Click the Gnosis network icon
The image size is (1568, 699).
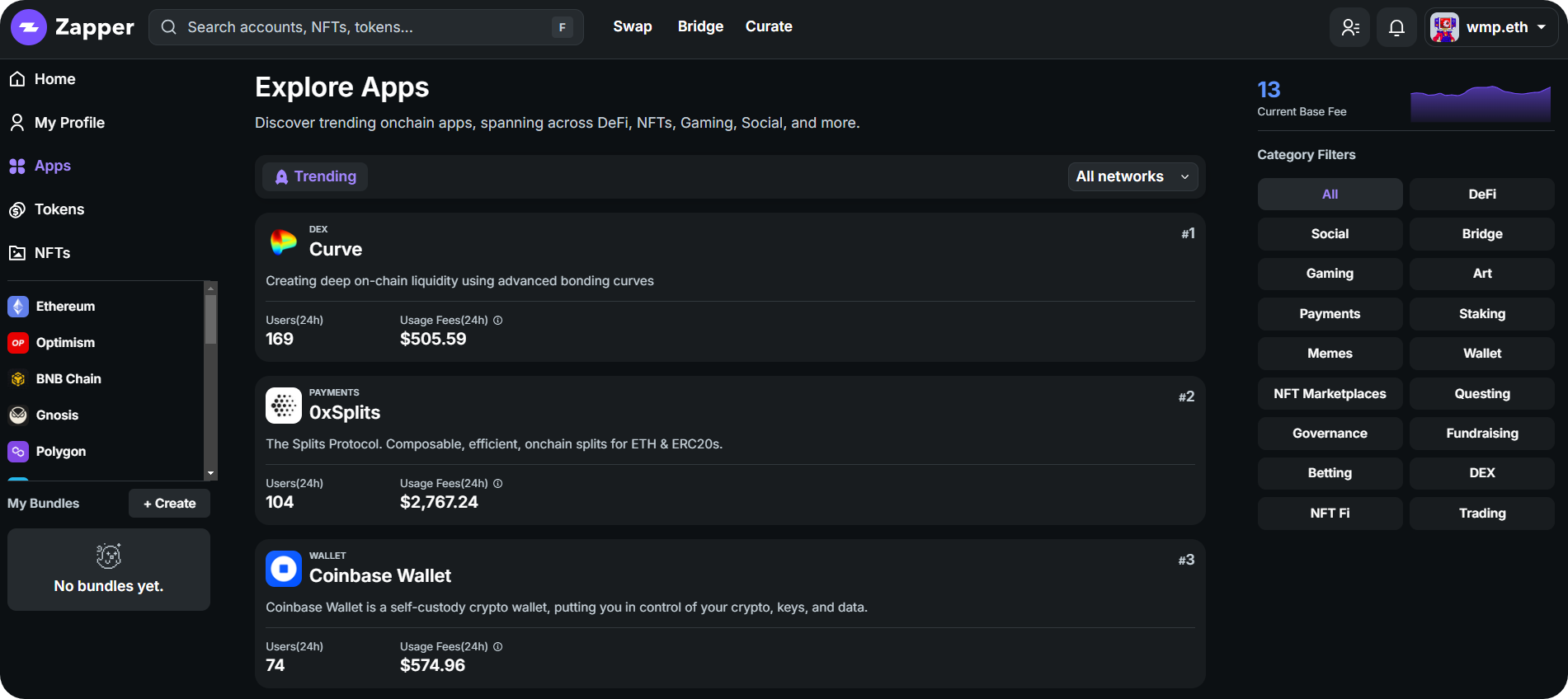18,415
